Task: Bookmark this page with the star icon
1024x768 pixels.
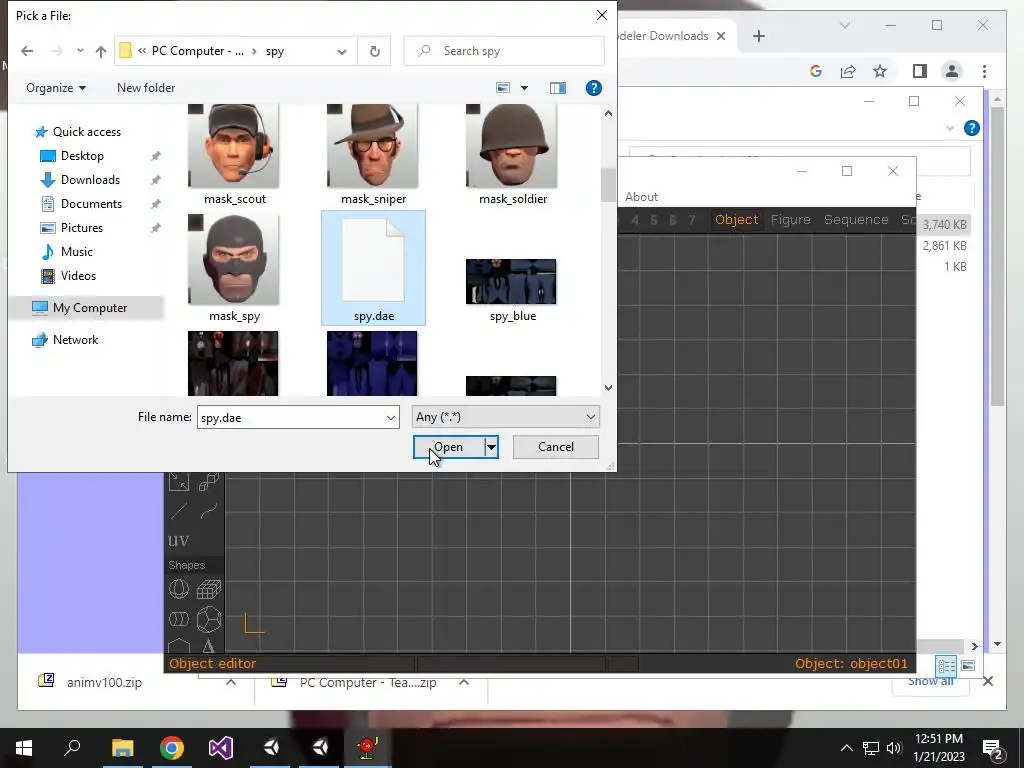Action: pos(880,71)
